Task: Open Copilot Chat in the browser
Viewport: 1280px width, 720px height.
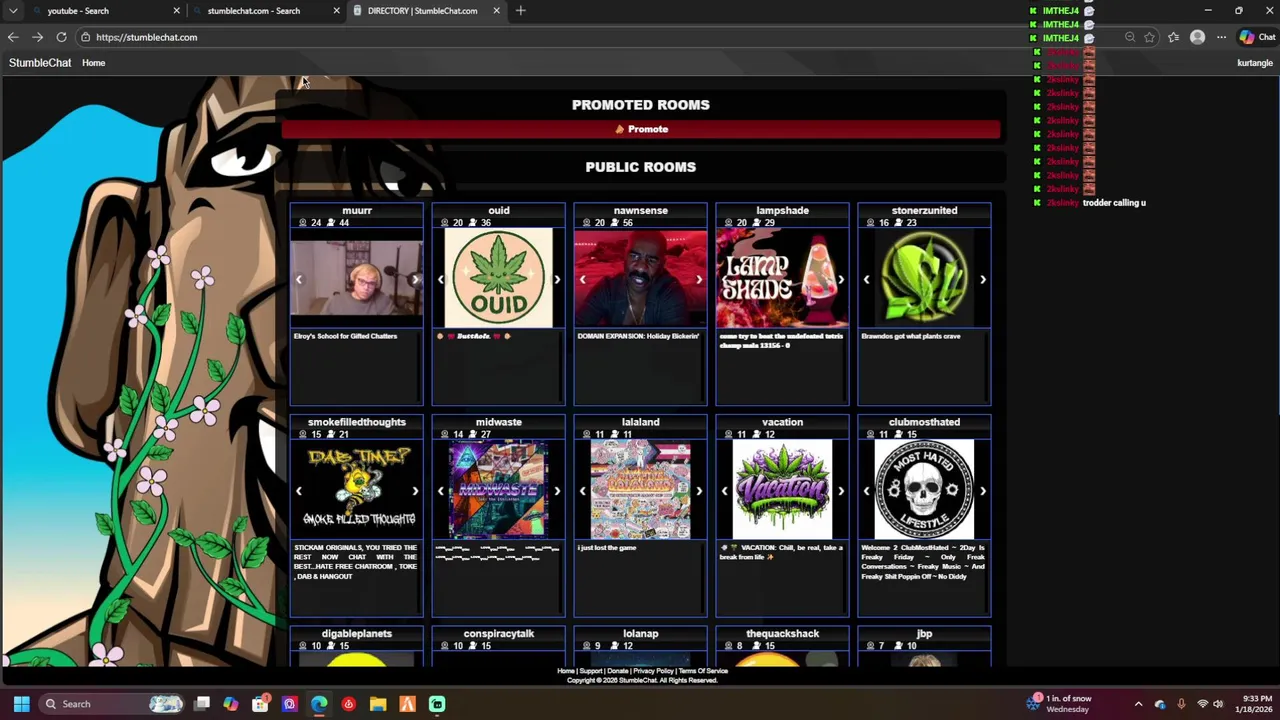Action: [1257, 37]
